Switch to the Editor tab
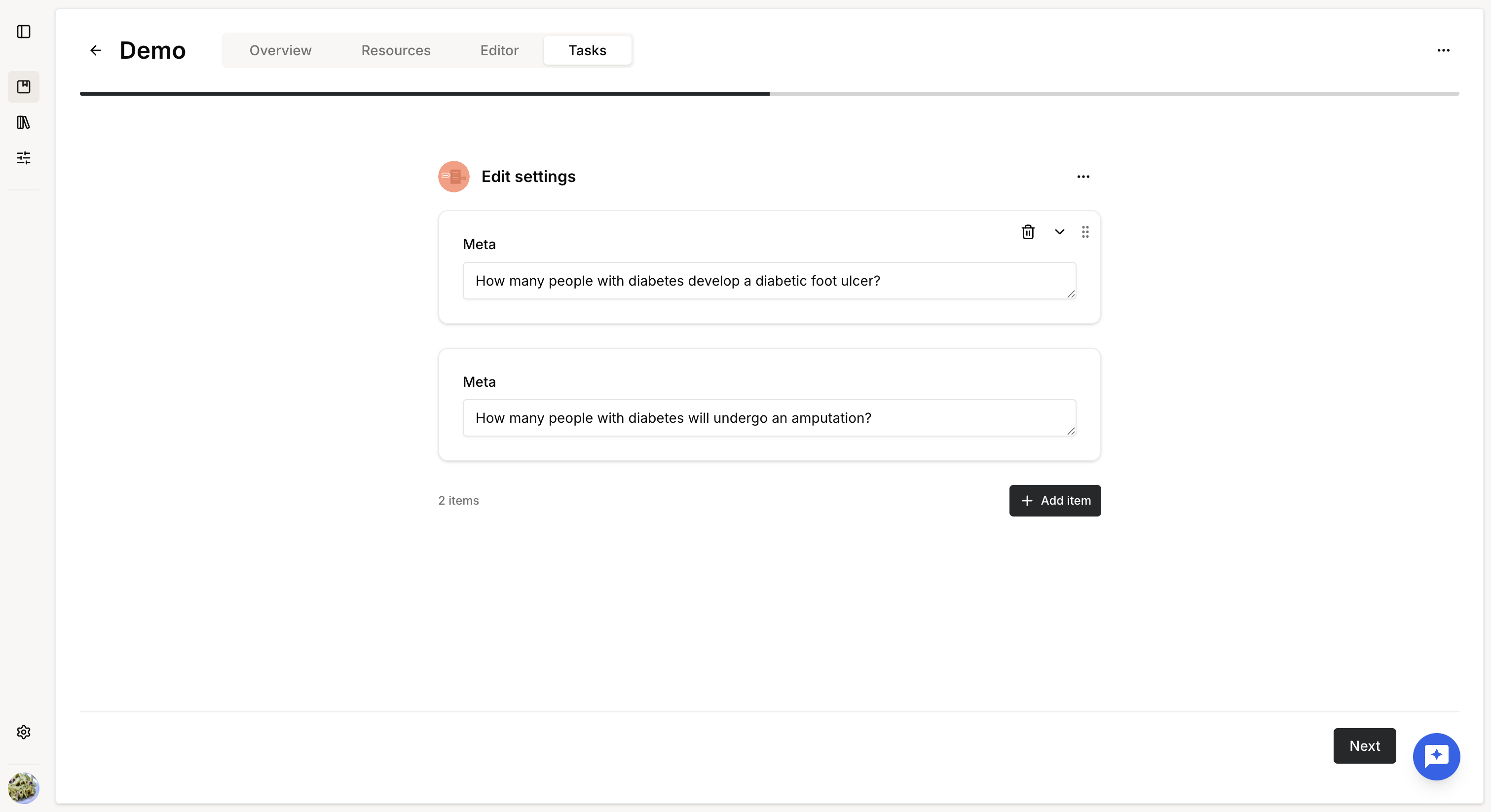The width and height of the screenshot is (1491, 812). click(x=499, y=50)
